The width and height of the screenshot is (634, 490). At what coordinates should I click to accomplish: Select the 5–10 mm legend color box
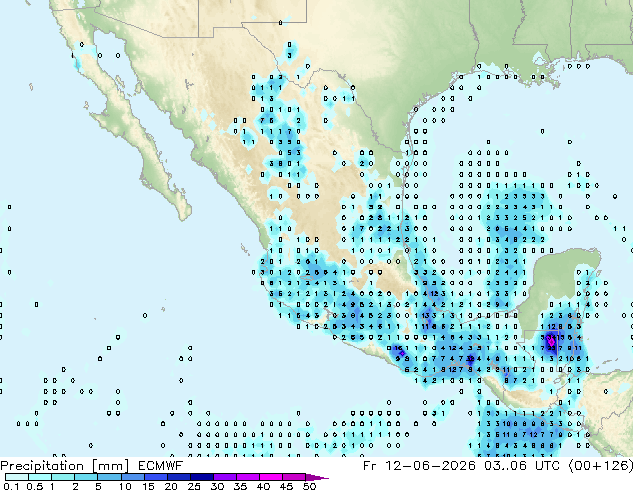click(x=109, y=477)
